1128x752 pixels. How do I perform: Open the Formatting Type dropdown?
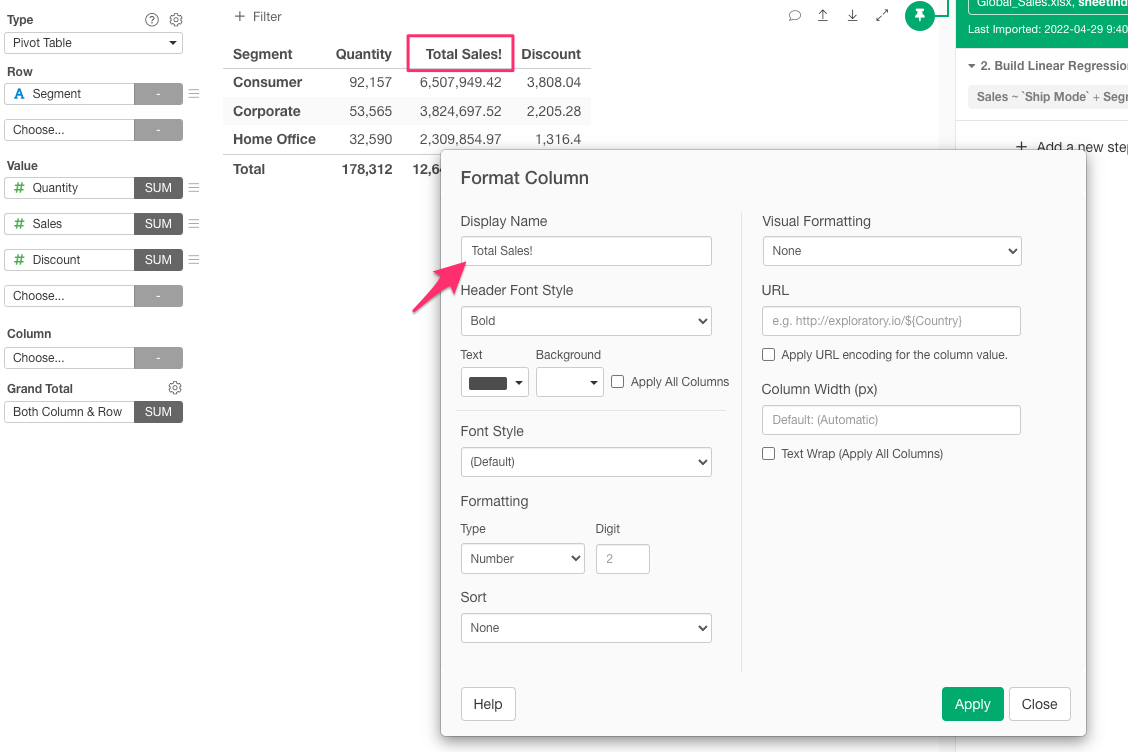pyautogui.click(x=522, y=558)
